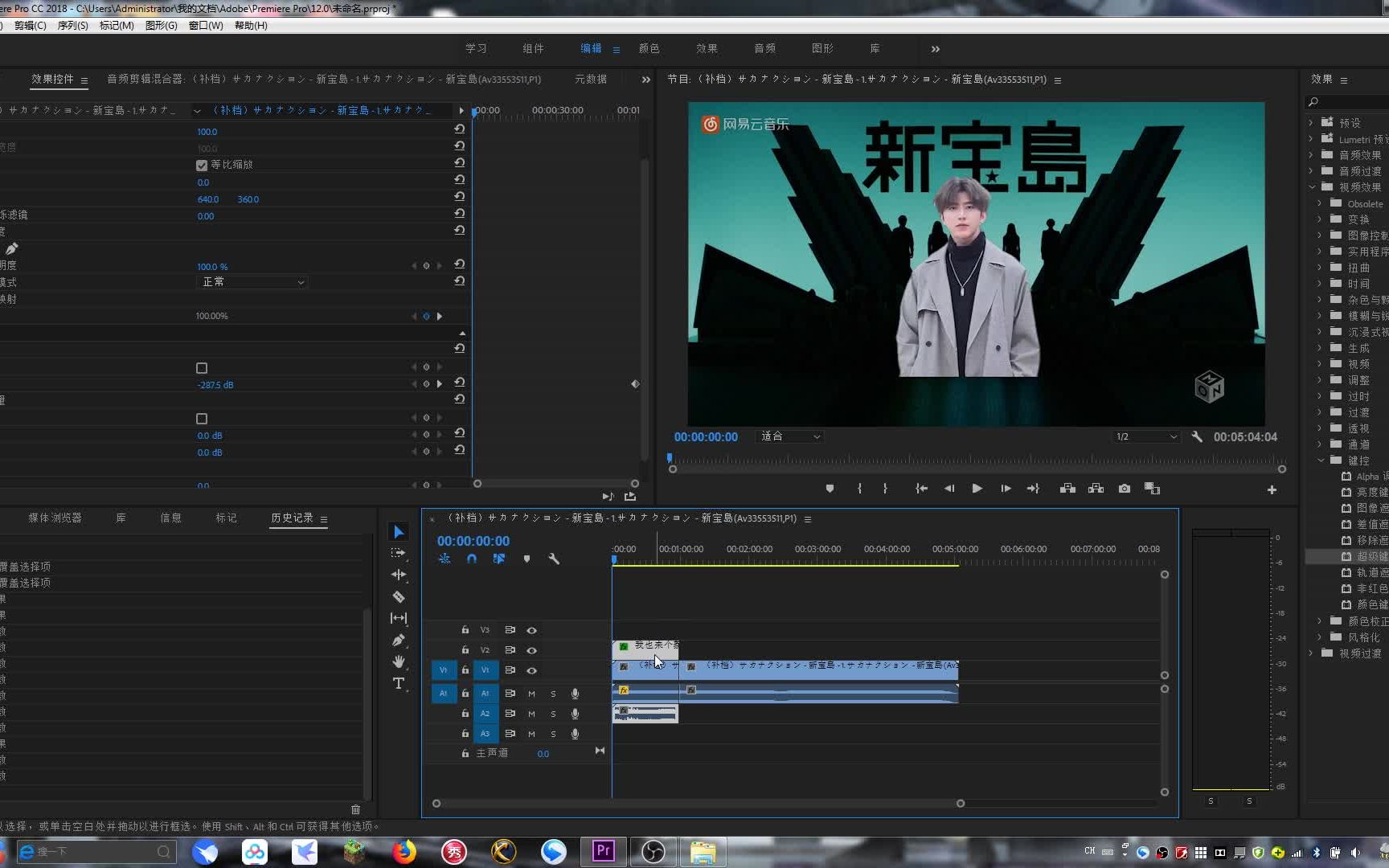The width and height of the screenshot is (1389, 868).
Task: Click the Lift button
Action: pos(1067,489)
